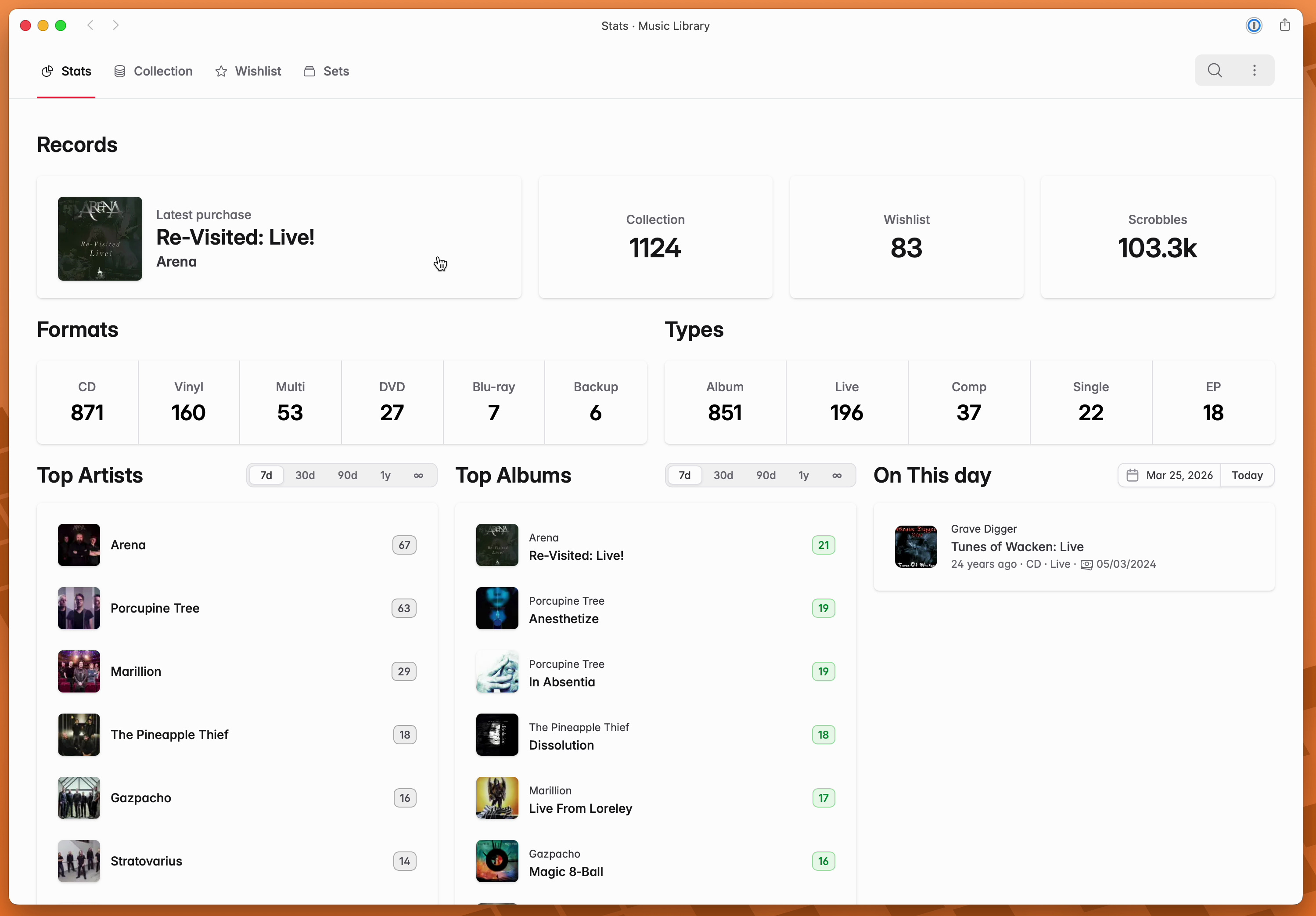This screenshot has height=916, width=1316.
Task: Click the Dissolution album cover thumbnail
Action: 497,735
